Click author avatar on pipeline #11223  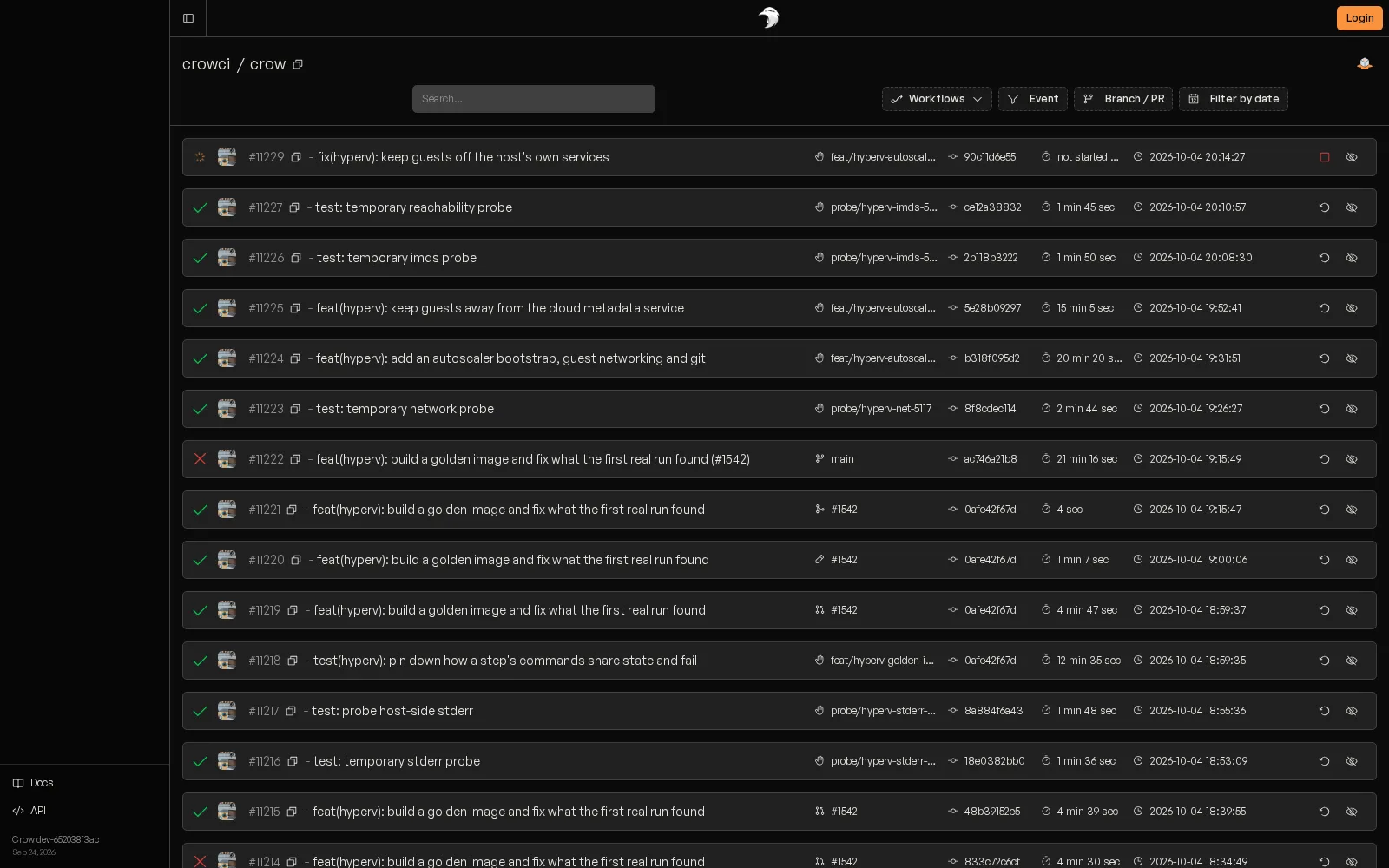point(227,409)
